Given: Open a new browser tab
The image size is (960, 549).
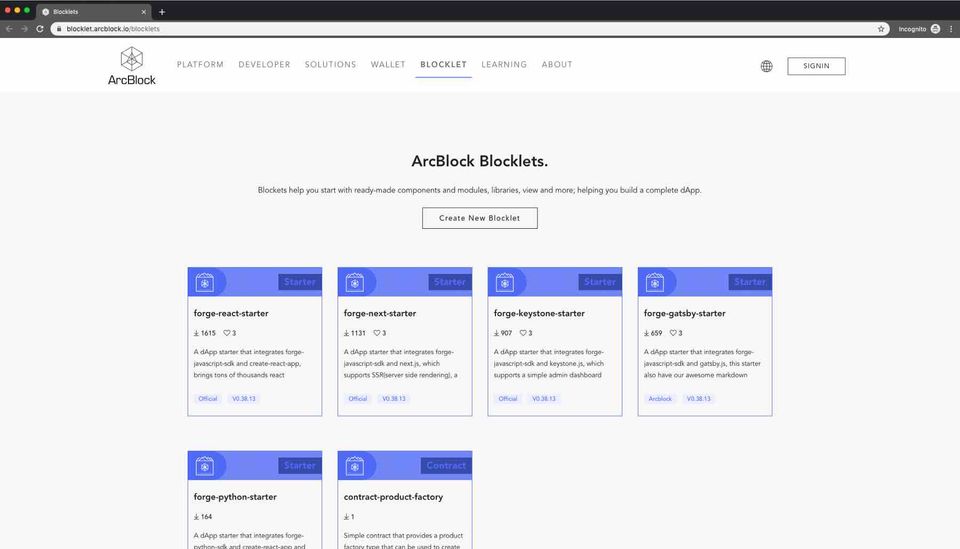Looking at the screenshot, I should 162,11.
